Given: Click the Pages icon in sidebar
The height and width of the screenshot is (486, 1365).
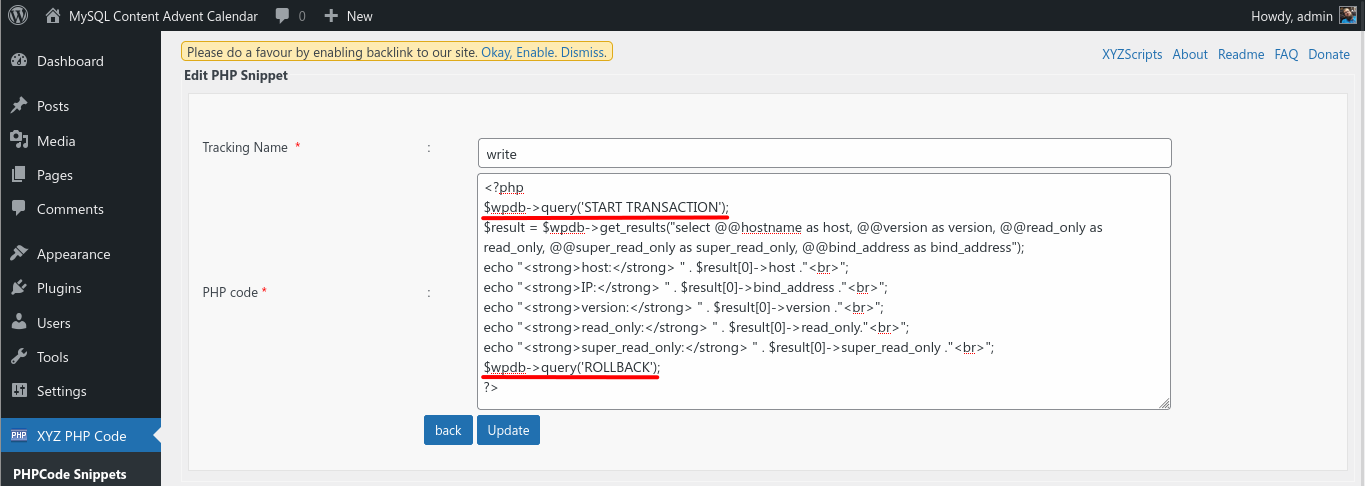Looking at the screenshot, I should (18, 175).
